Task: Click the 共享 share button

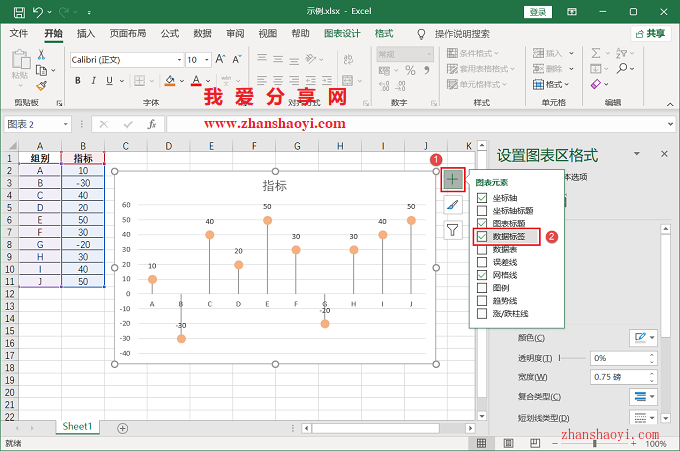Action: (x=651, y=34)
